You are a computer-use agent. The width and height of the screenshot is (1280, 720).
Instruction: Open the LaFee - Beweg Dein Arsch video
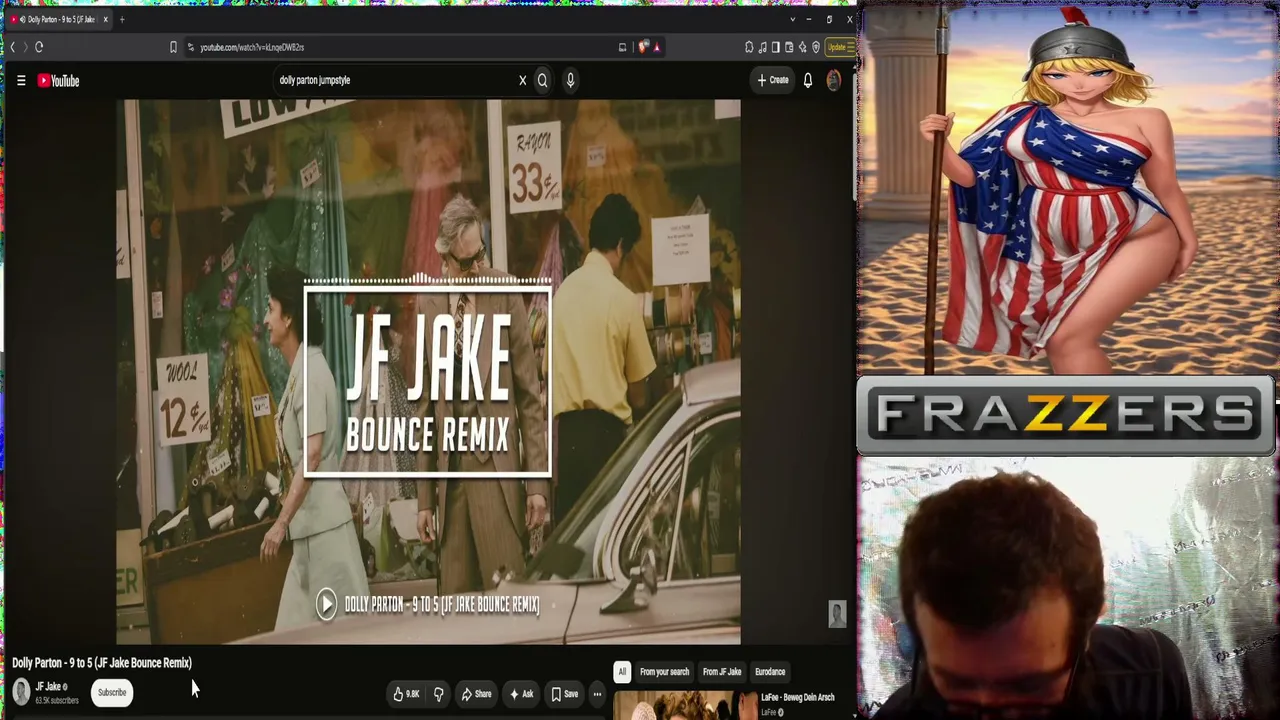[x=798, y=698]
